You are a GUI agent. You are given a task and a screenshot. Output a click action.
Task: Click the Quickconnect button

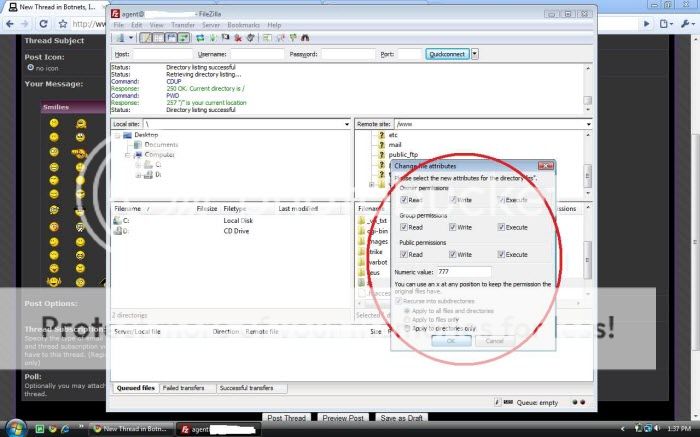tap(446, 54)
